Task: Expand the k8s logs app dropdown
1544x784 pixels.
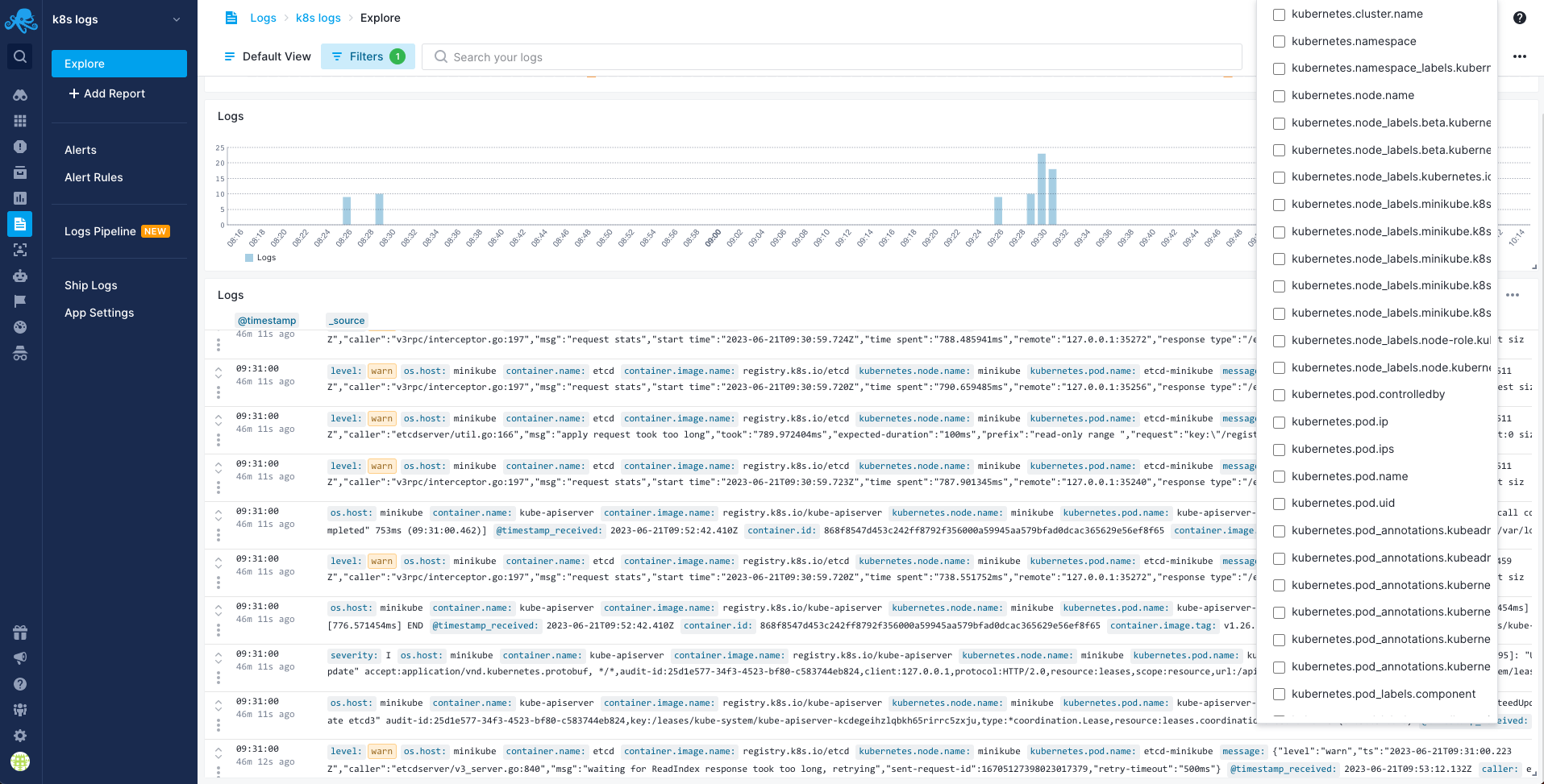Action: [x=177, y=19]
